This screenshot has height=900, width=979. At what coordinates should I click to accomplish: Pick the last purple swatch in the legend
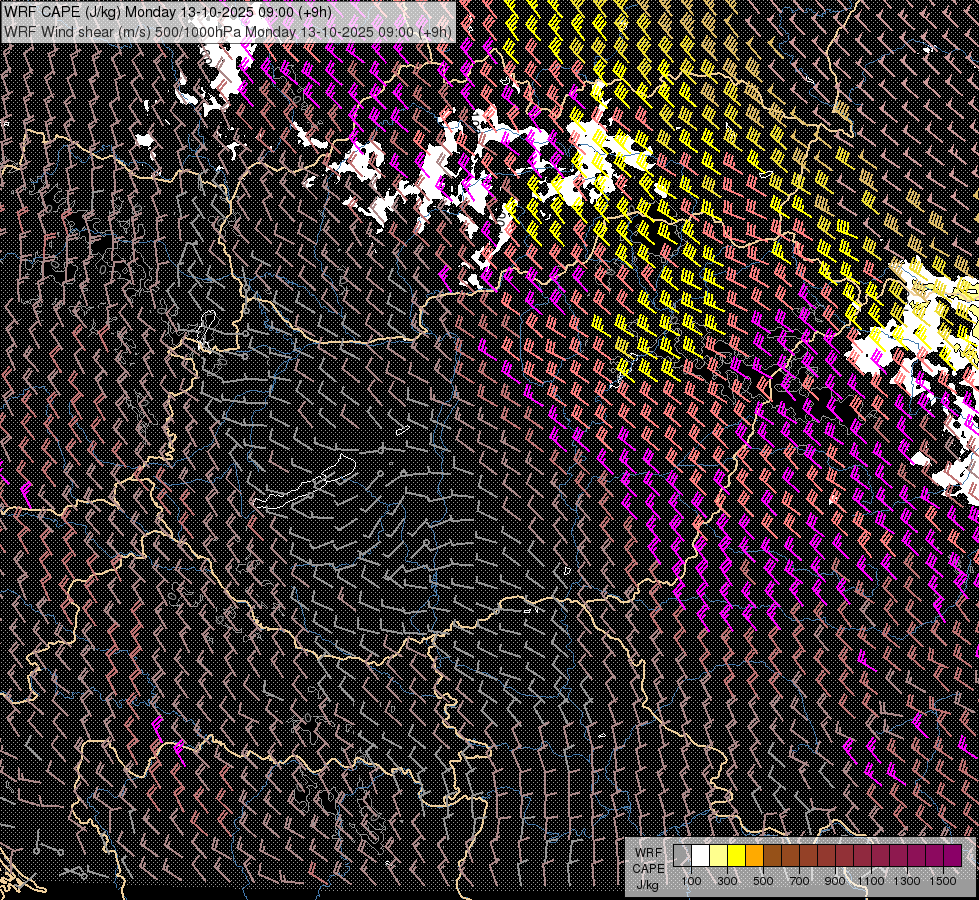[952, 855]
